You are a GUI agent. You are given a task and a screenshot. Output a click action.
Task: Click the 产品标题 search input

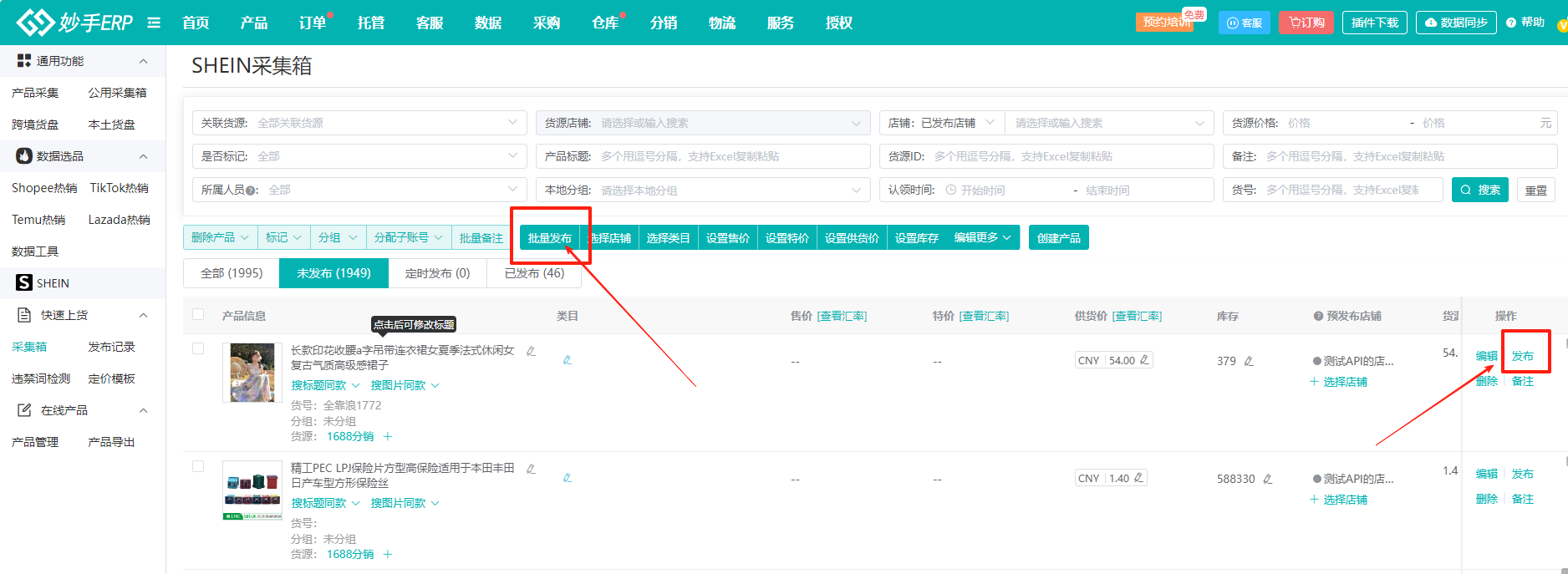[703, 156]
